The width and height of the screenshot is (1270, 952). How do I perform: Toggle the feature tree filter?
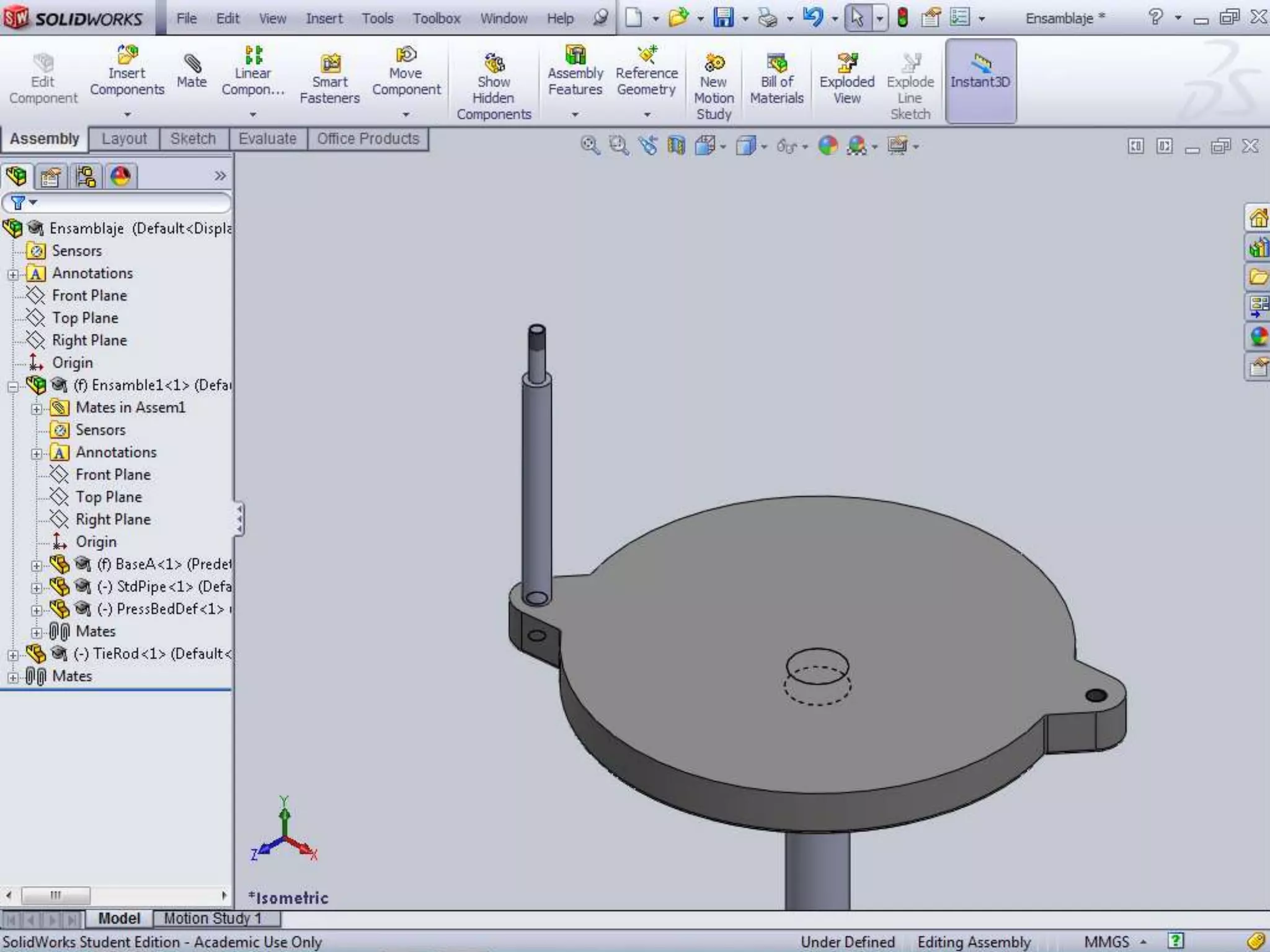[x=19, y=203]
